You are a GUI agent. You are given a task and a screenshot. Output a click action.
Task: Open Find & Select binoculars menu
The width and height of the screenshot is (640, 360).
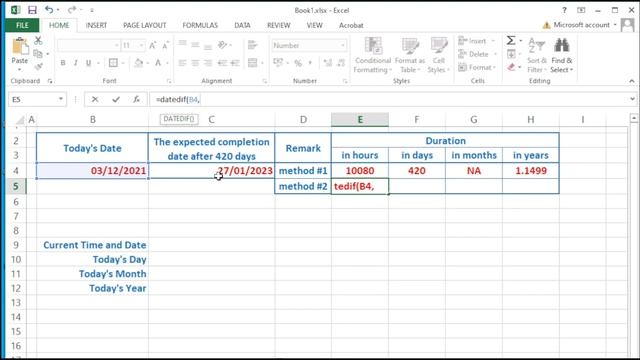coord(562,55)
